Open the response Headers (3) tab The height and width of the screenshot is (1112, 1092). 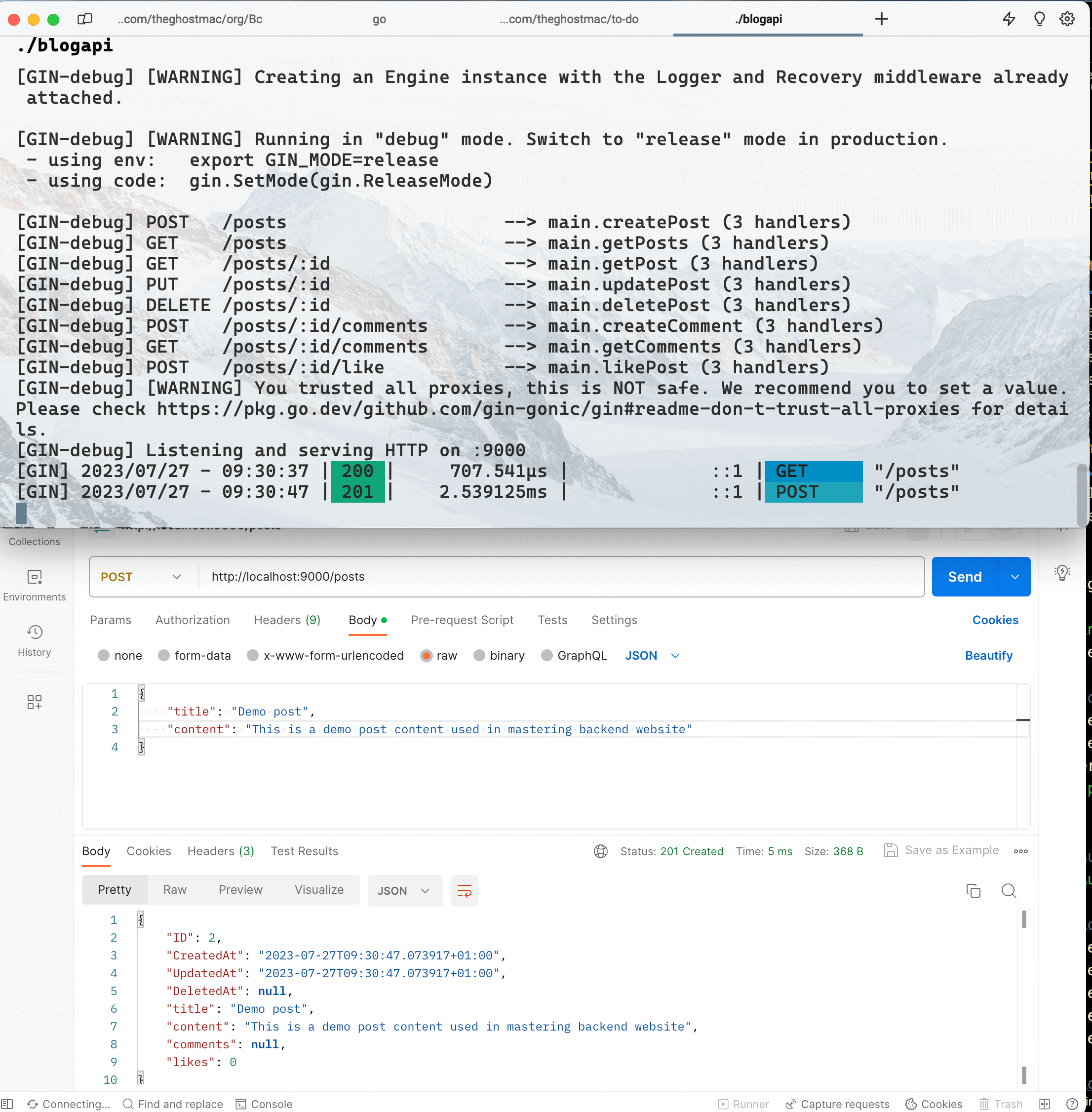pyautogui.click(x=220, y=851)
